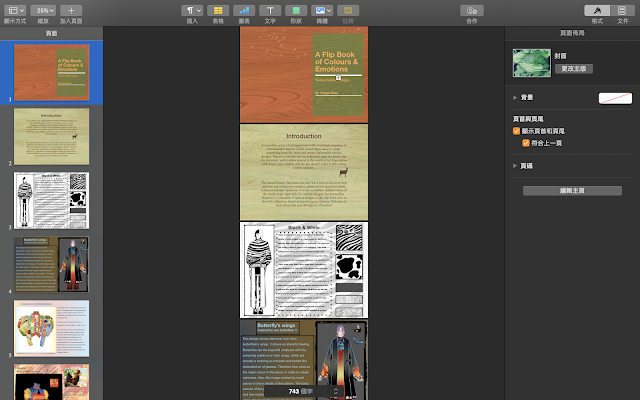This screenshot has height=400, width=640.
Task: Expand the Page Number (頁碼) section
Action: pyautogui.click(x=515, y=166)
